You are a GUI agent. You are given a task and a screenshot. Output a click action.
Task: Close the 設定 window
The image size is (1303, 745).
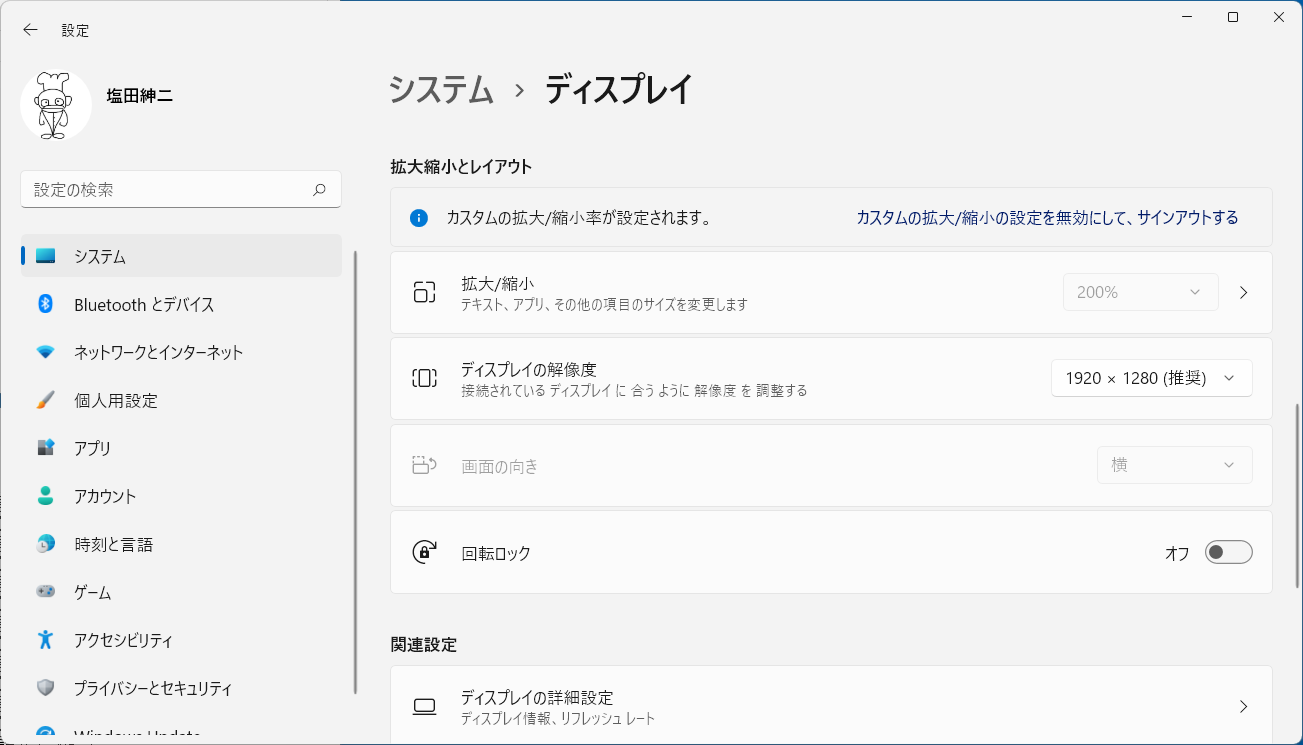pos(1279,17)
